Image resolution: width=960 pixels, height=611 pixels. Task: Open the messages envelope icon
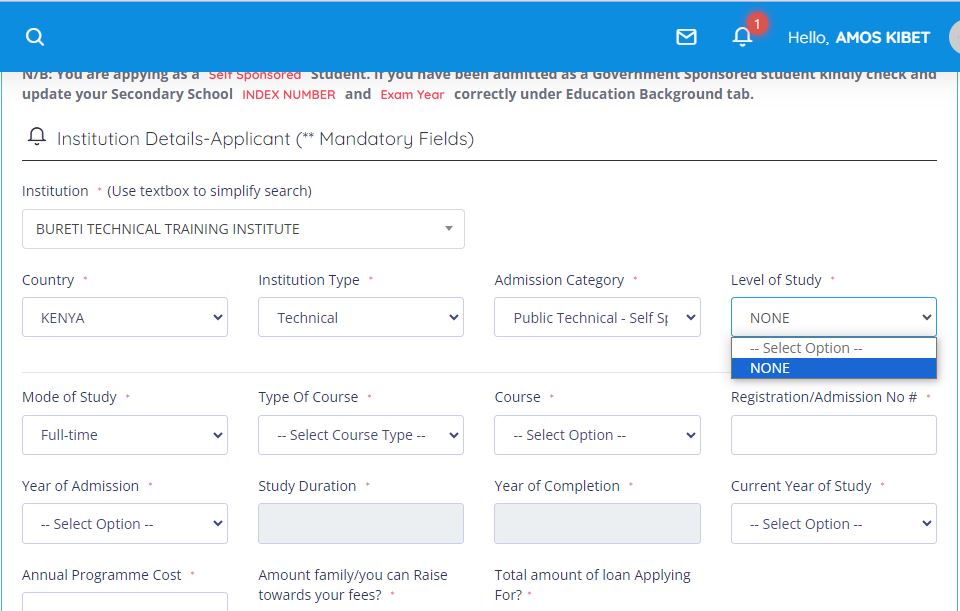[686, 37]
